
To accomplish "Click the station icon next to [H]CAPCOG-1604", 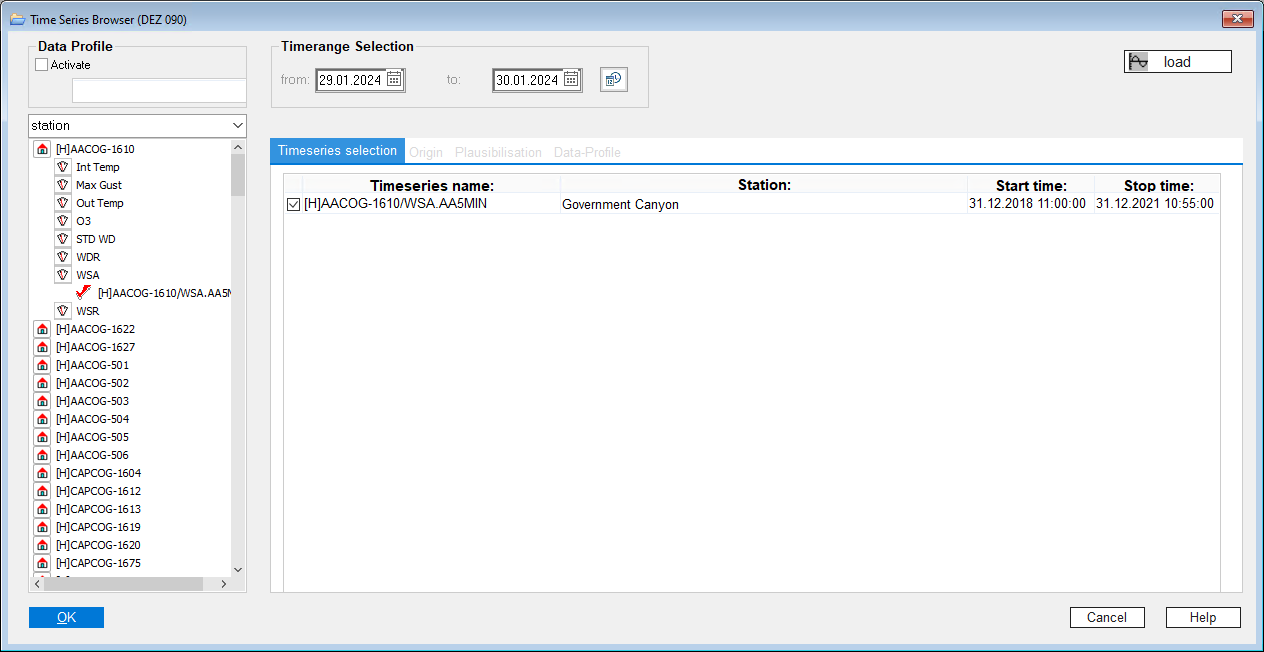I will [42, 473].
